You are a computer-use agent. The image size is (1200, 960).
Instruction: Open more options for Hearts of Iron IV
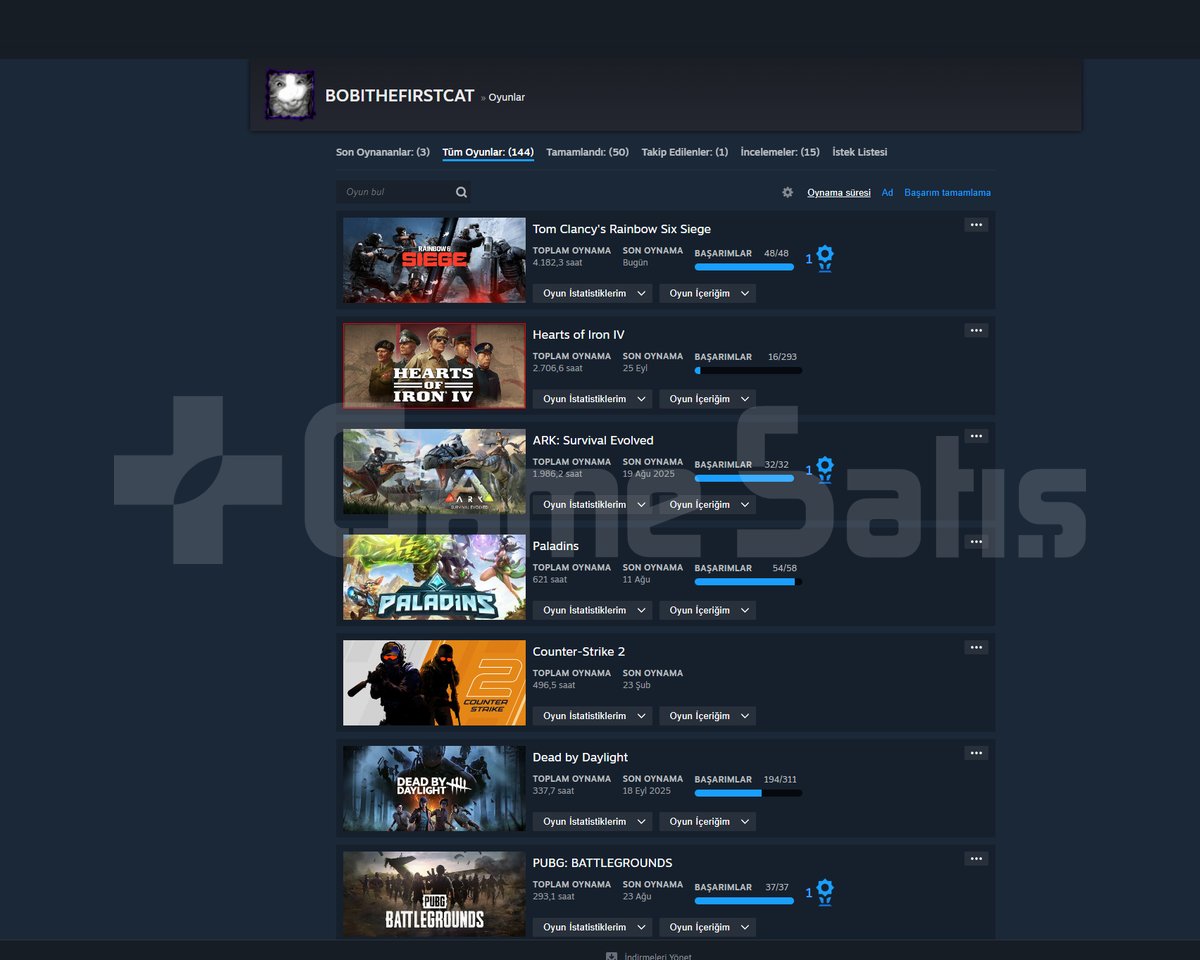[x=976, y=331]
